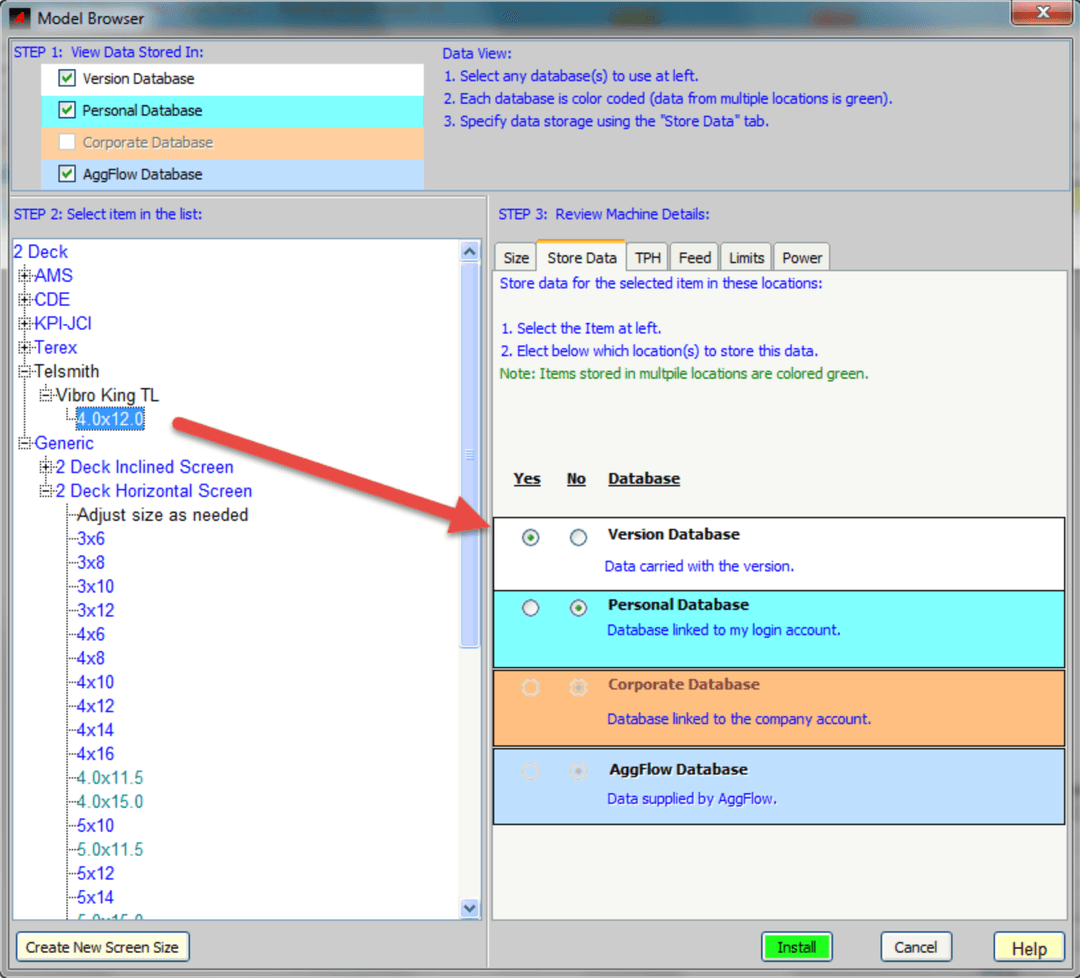Select the 4.0x11.5 green tree item
Screen dimensions: 1080x978
tap(110, 778)
